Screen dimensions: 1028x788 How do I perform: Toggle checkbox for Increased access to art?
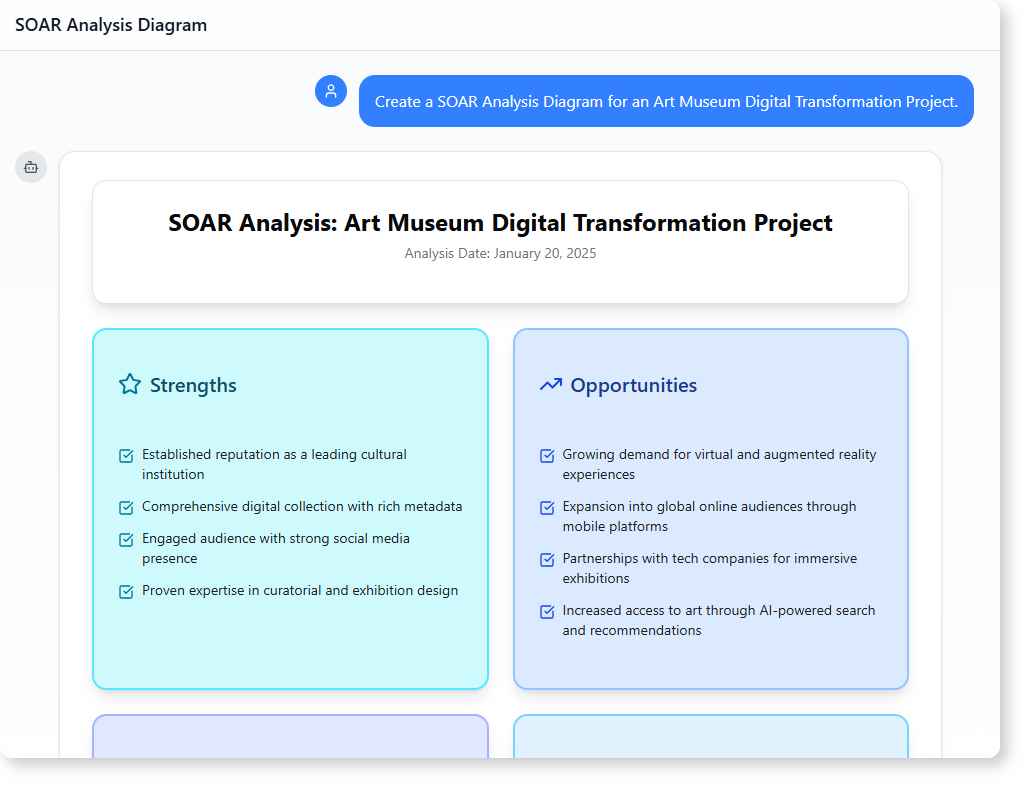(x=547, y=612)
